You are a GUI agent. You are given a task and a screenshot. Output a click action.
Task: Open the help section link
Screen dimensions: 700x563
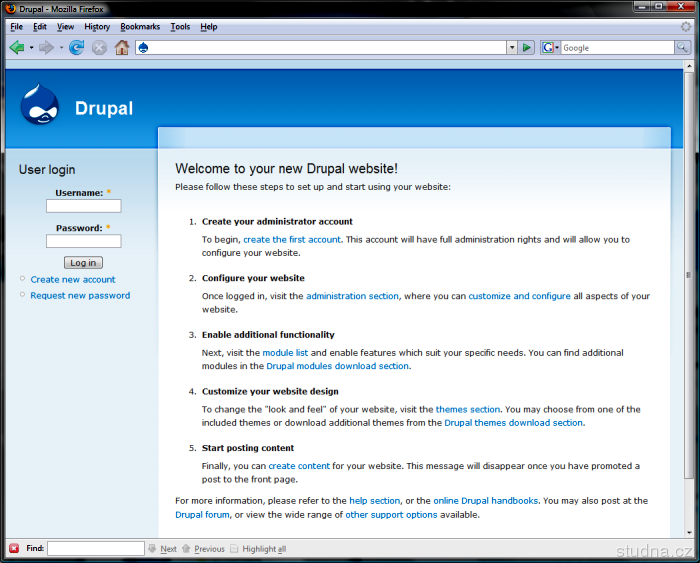pyautogui.click(x=375, y=501)
